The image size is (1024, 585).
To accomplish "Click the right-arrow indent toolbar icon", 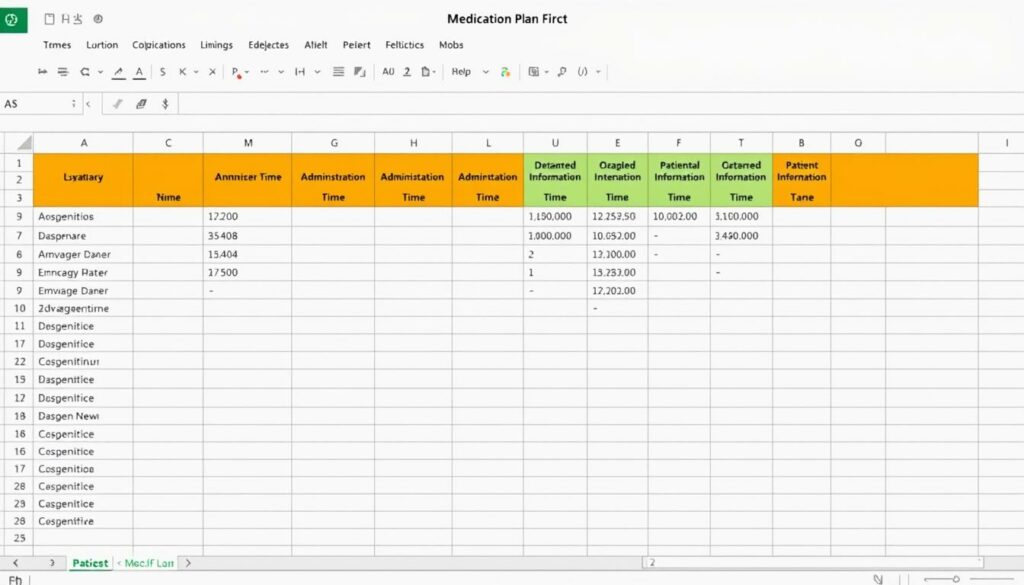I will [42, 72].
